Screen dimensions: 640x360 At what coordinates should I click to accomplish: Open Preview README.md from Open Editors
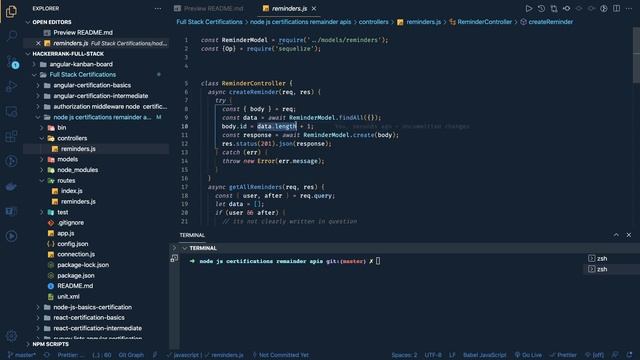pos(83,33)
